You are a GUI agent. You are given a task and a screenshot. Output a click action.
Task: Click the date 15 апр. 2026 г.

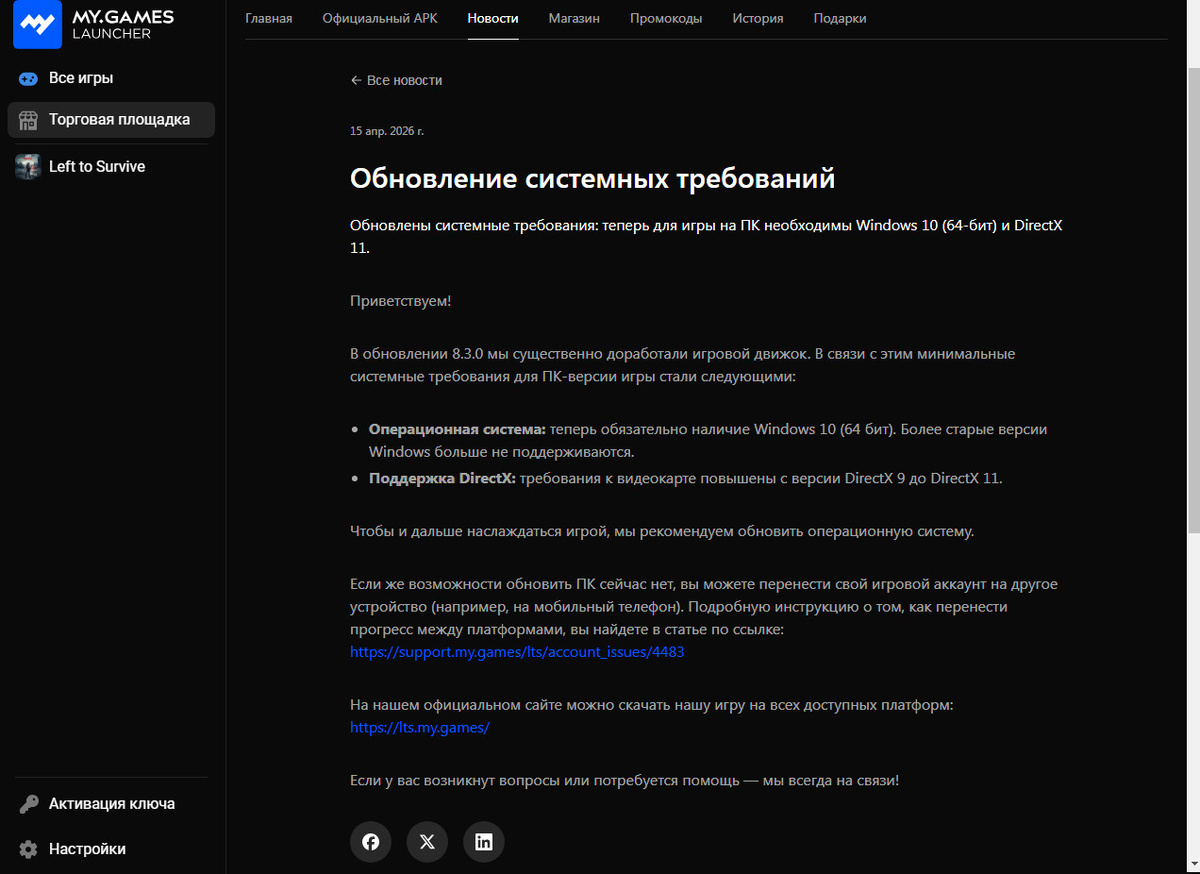click(387, 131)
